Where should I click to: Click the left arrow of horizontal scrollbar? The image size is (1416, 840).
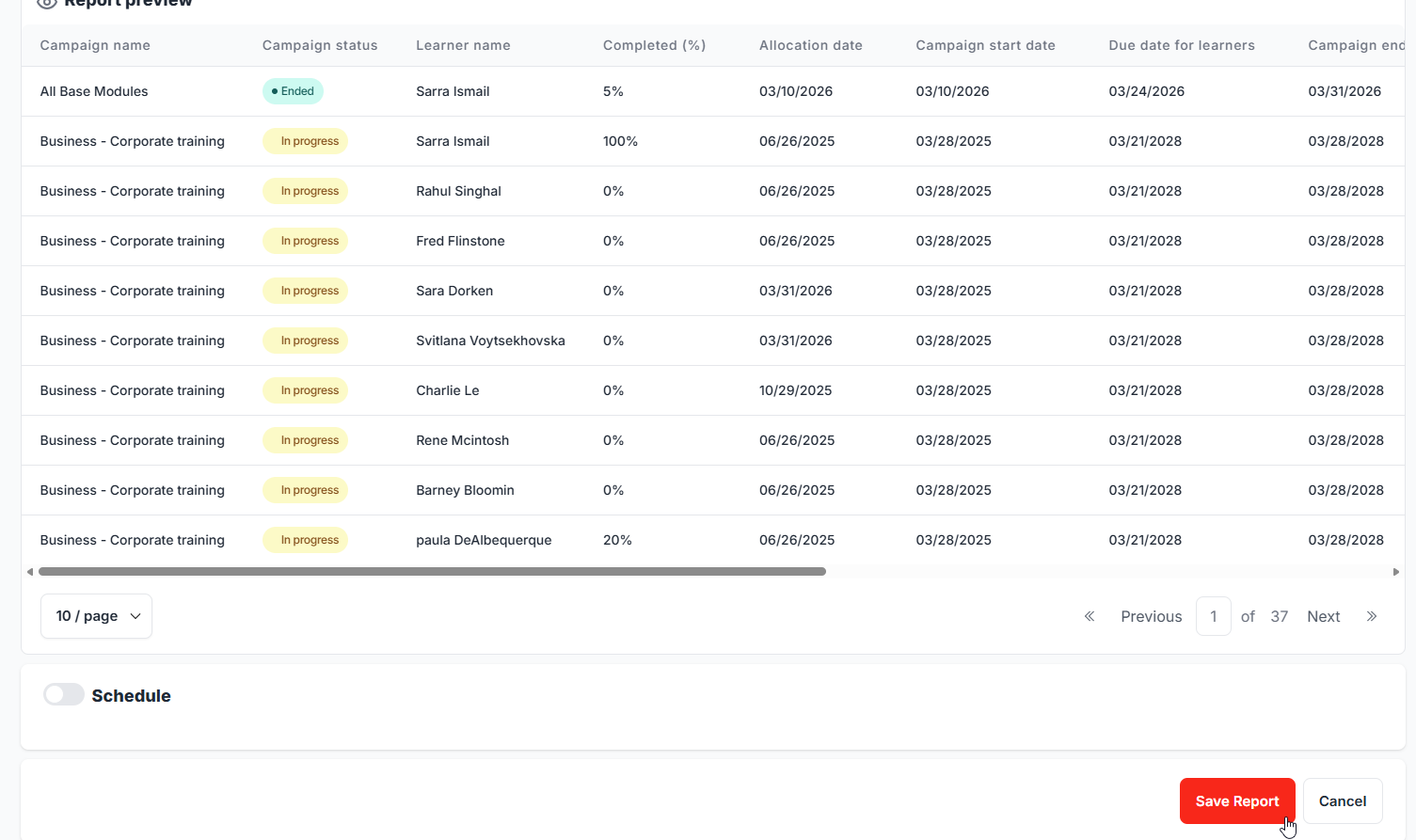tap(30, 572)
